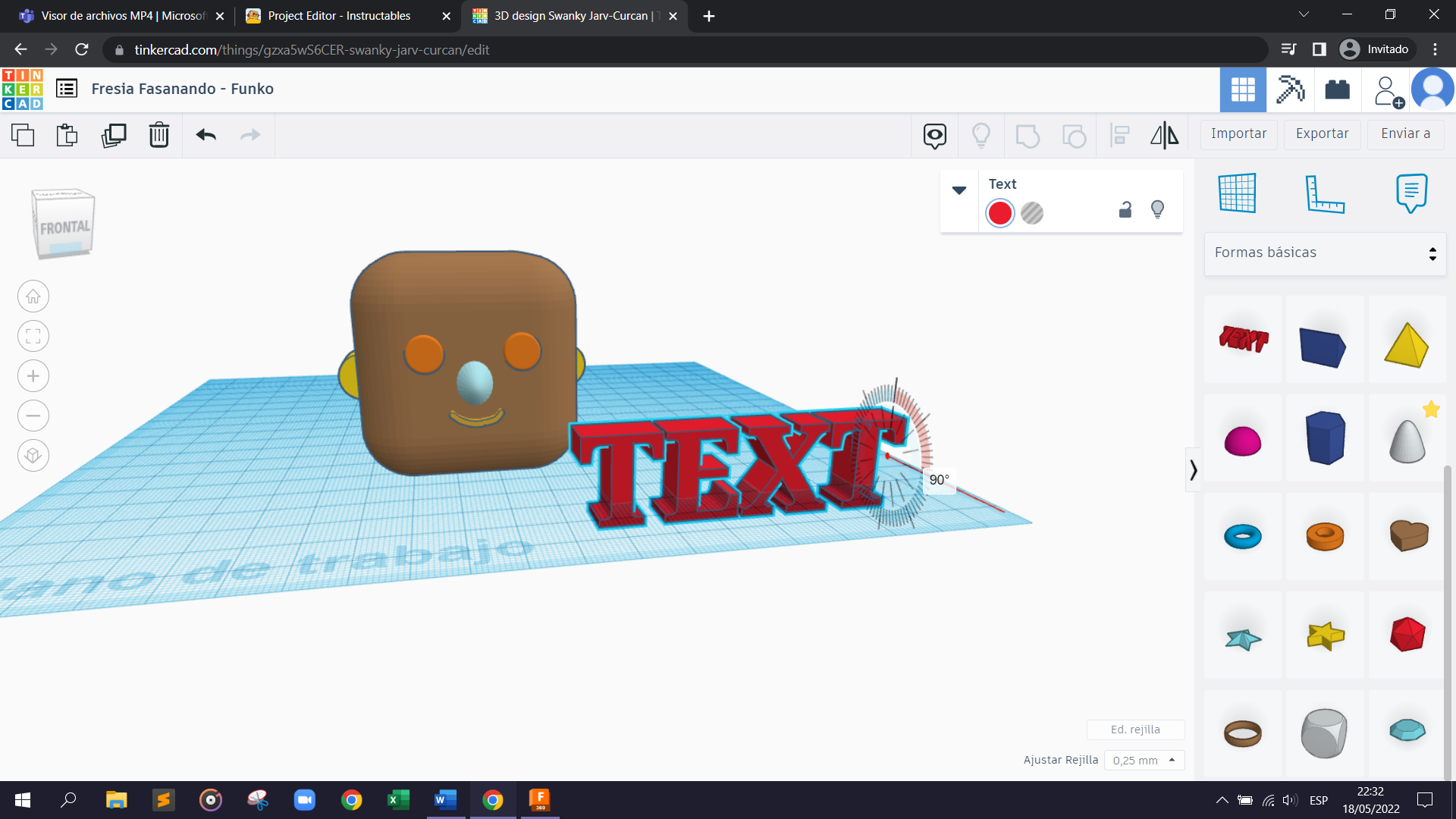1456x819 pixels.
Task: Open the Ajustar Rejilla 0,25 mm dropdown
Action: tap(1144, 760)
